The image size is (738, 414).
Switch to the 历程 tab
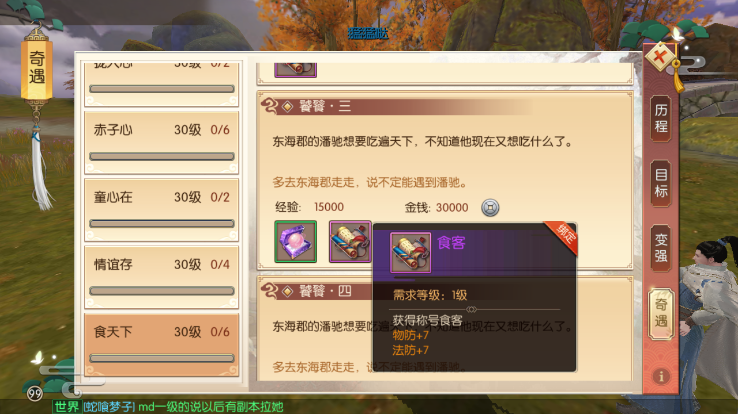point(661,119)
